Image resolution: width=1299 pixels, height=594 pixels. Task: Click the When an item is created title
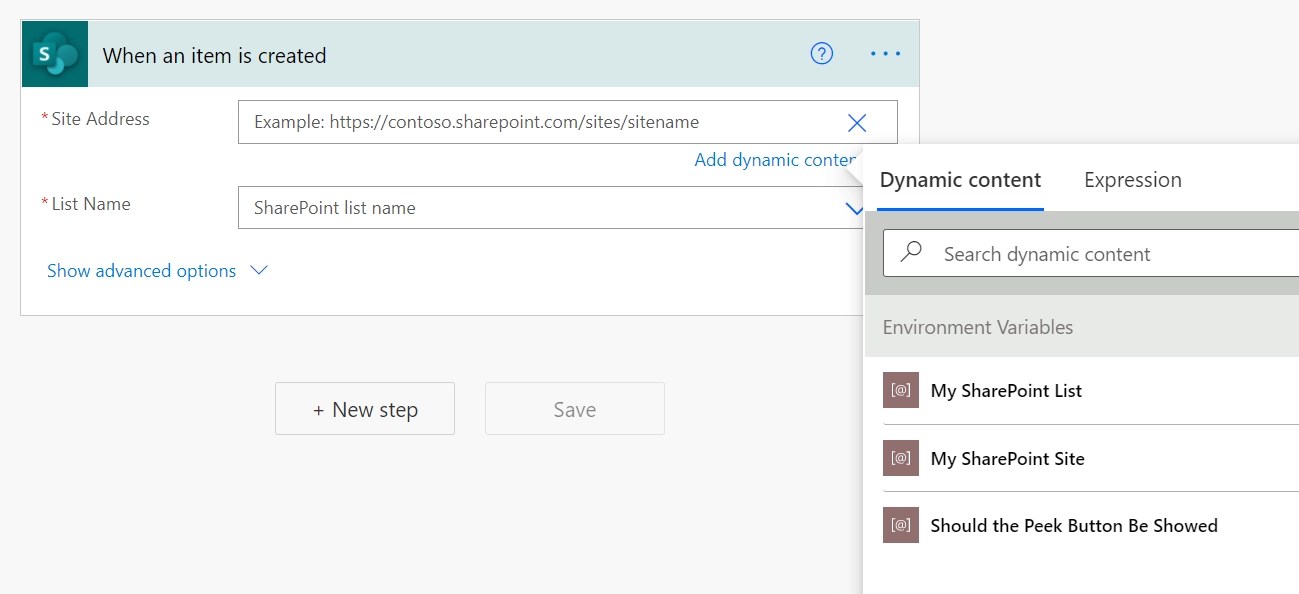pos(214,56)
